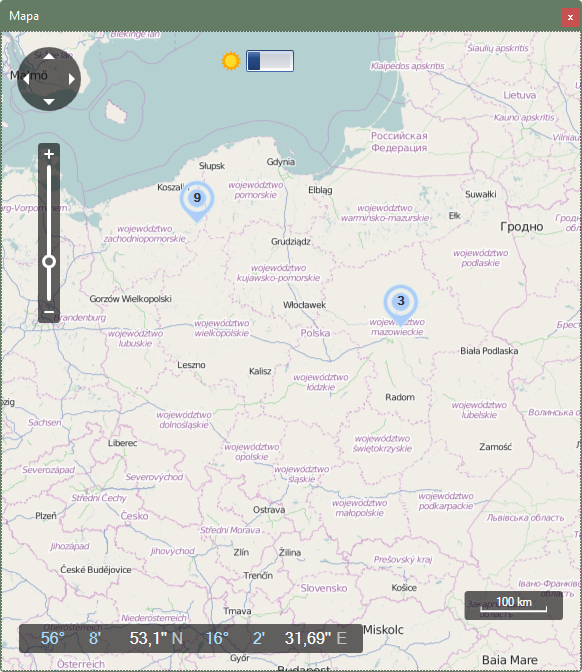Screen dimensions: 582x672
Task: Click the Gdynia city label
Action: (x=281, y=162)
